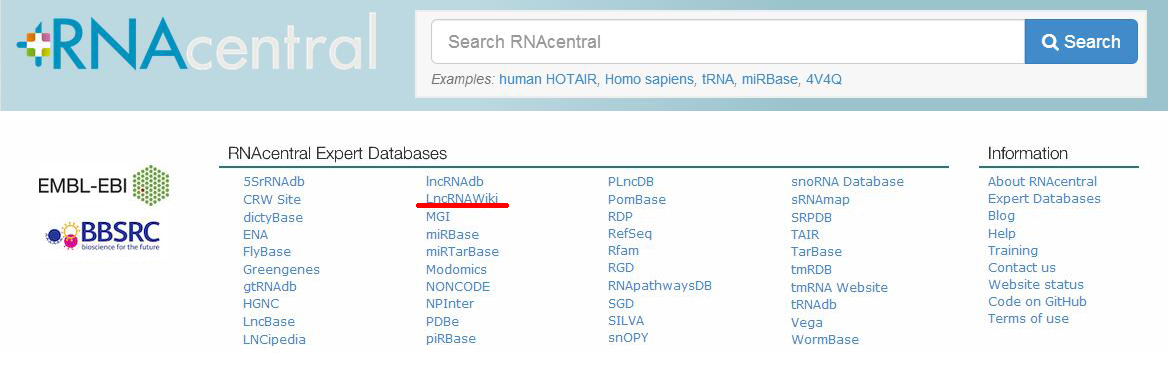Go to Training page
This screenshot has height=378, width=1168.
(x=1012, y=251)
